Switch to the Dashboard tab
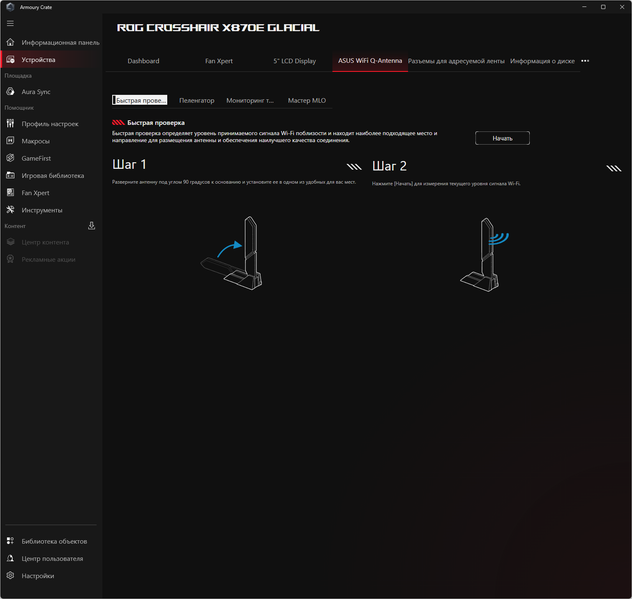Viewport: 632px width, 599px height. [x=143, y=61]
